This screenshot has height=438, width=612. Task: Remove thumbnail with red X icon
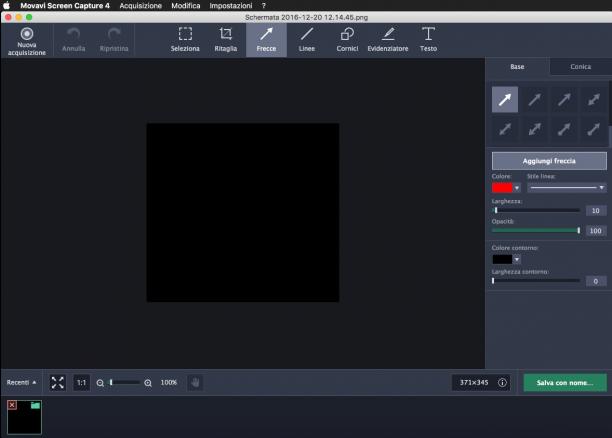12,405
